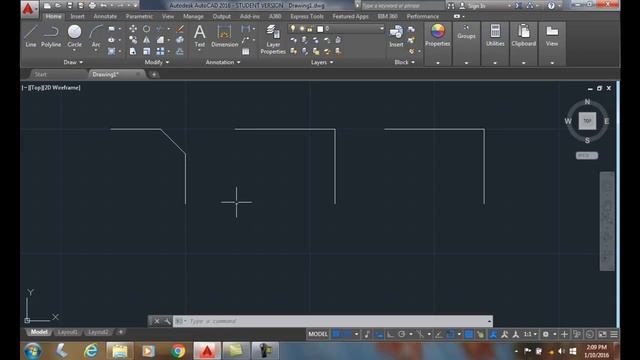Open the Express Tools ribbon tab
Screen dimensions: 640x360
307,16
